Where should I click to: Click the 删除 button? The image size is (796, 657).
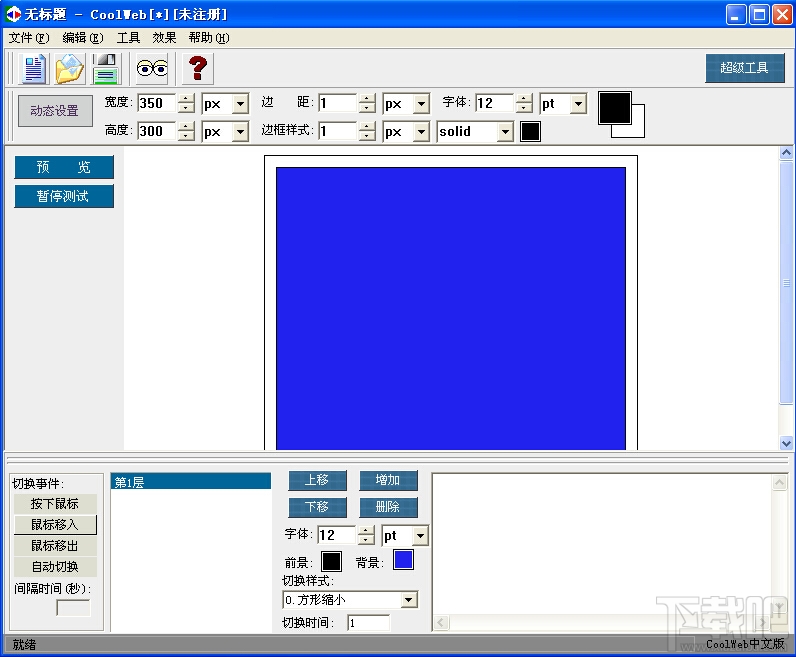pos(388,507)
